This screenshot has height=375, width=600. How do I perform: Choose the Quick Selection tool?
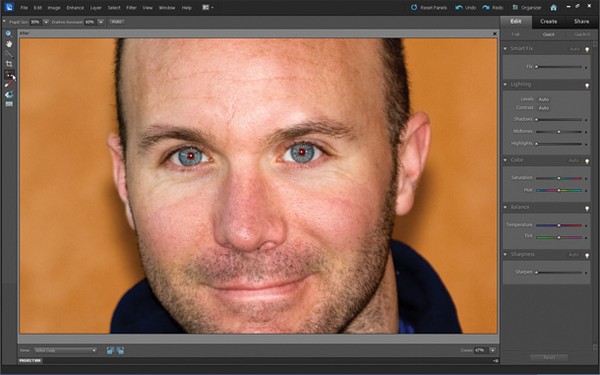(8, 54)
